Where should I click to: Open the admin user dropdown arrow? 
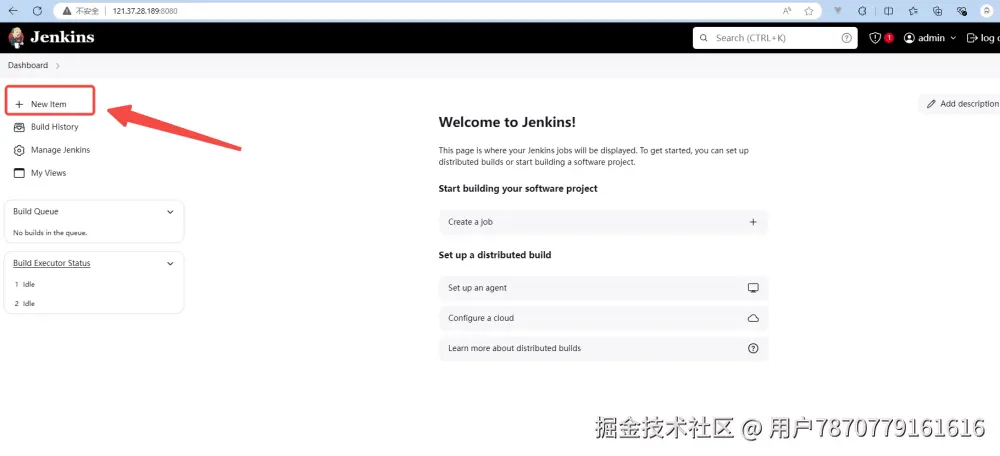(953, 38)
